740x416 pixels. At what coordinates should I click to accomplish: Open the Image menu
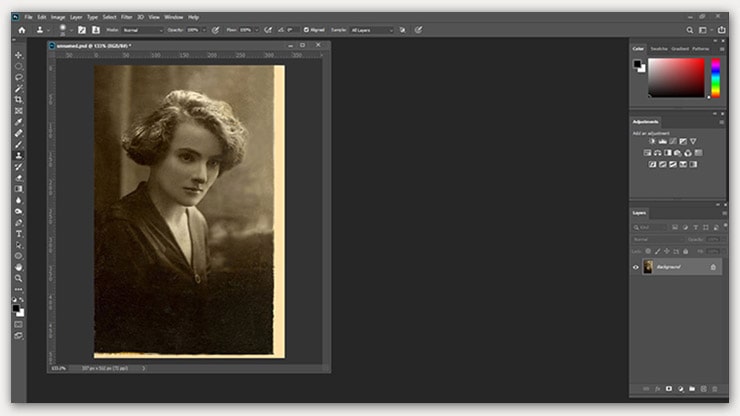pos(59,17)
